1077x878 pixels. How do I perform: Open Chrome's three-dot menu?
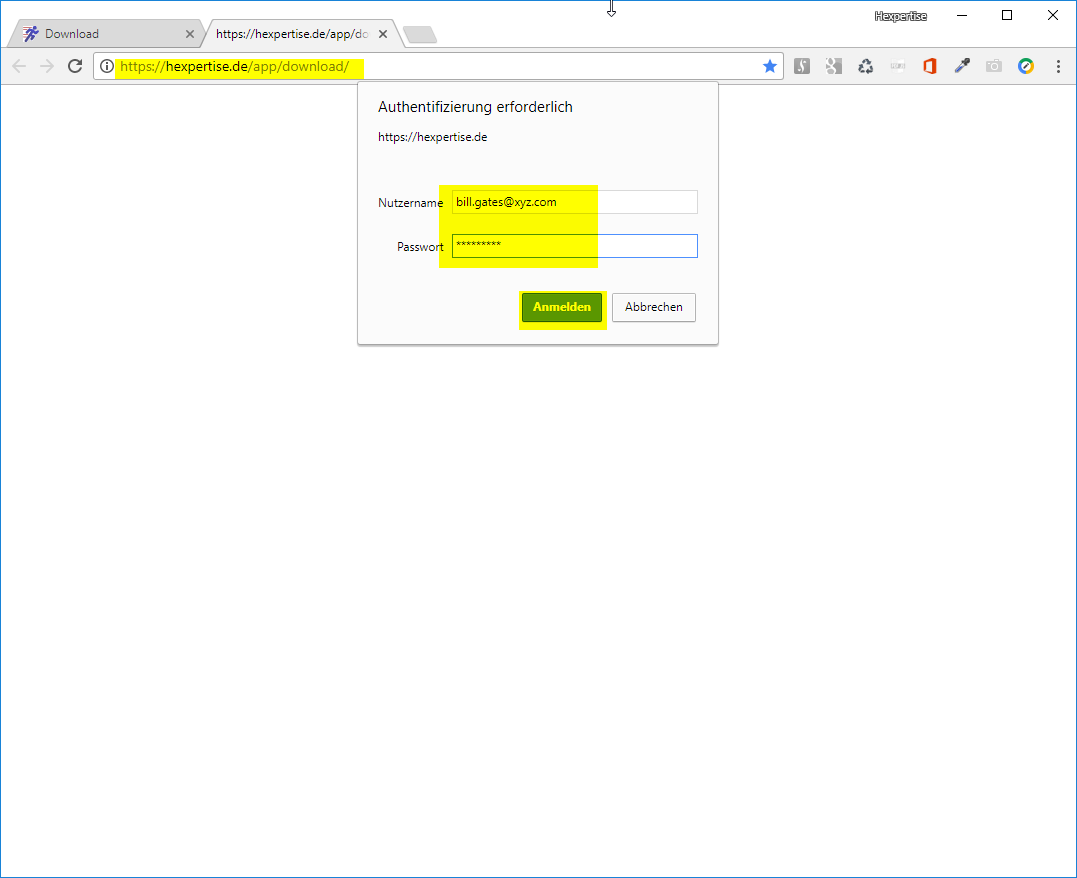1058,66
